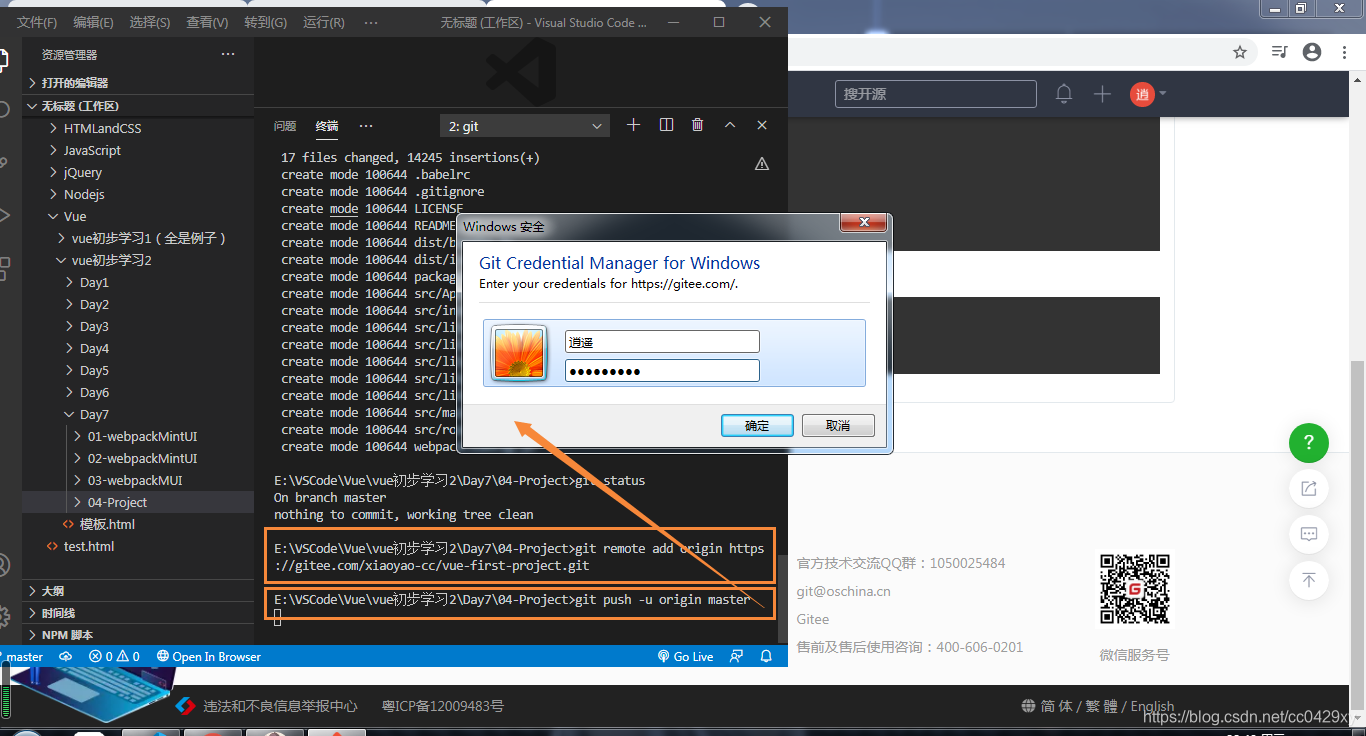Open Gitee notification bell
Viewport: 1366px width, 736px height.
click(1064, 93)
